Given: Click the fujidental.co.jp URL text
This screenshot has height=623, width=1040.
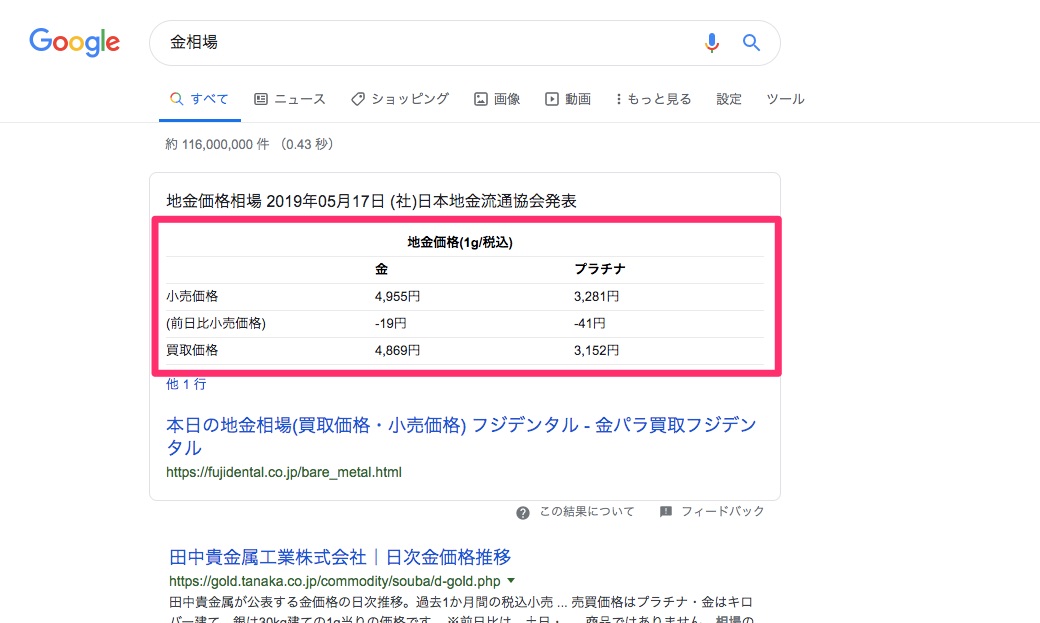Looking at the screenshot, I should click(x=284, y=472).
